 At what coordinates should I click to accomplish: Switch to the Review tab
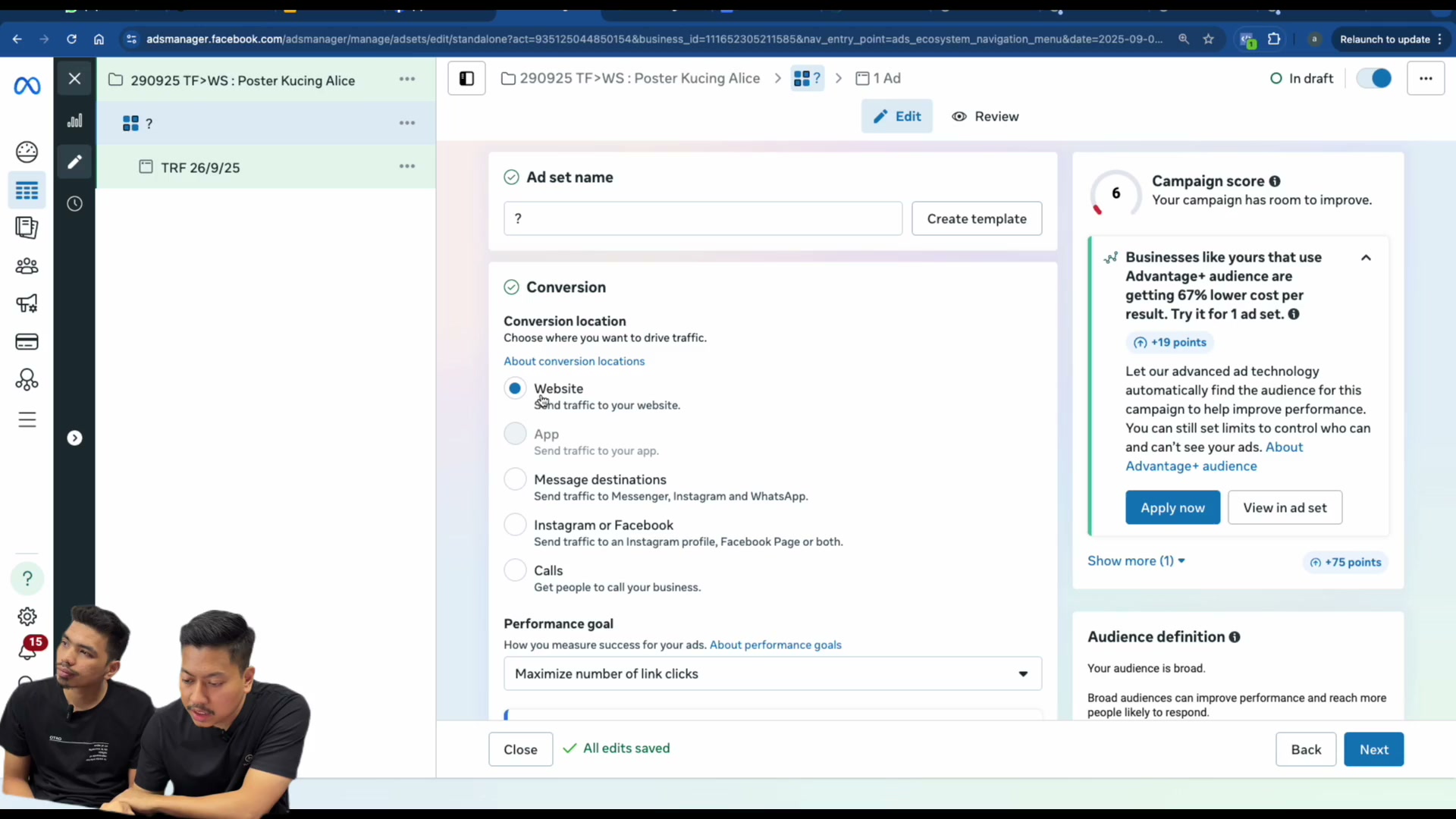[985, 117]
